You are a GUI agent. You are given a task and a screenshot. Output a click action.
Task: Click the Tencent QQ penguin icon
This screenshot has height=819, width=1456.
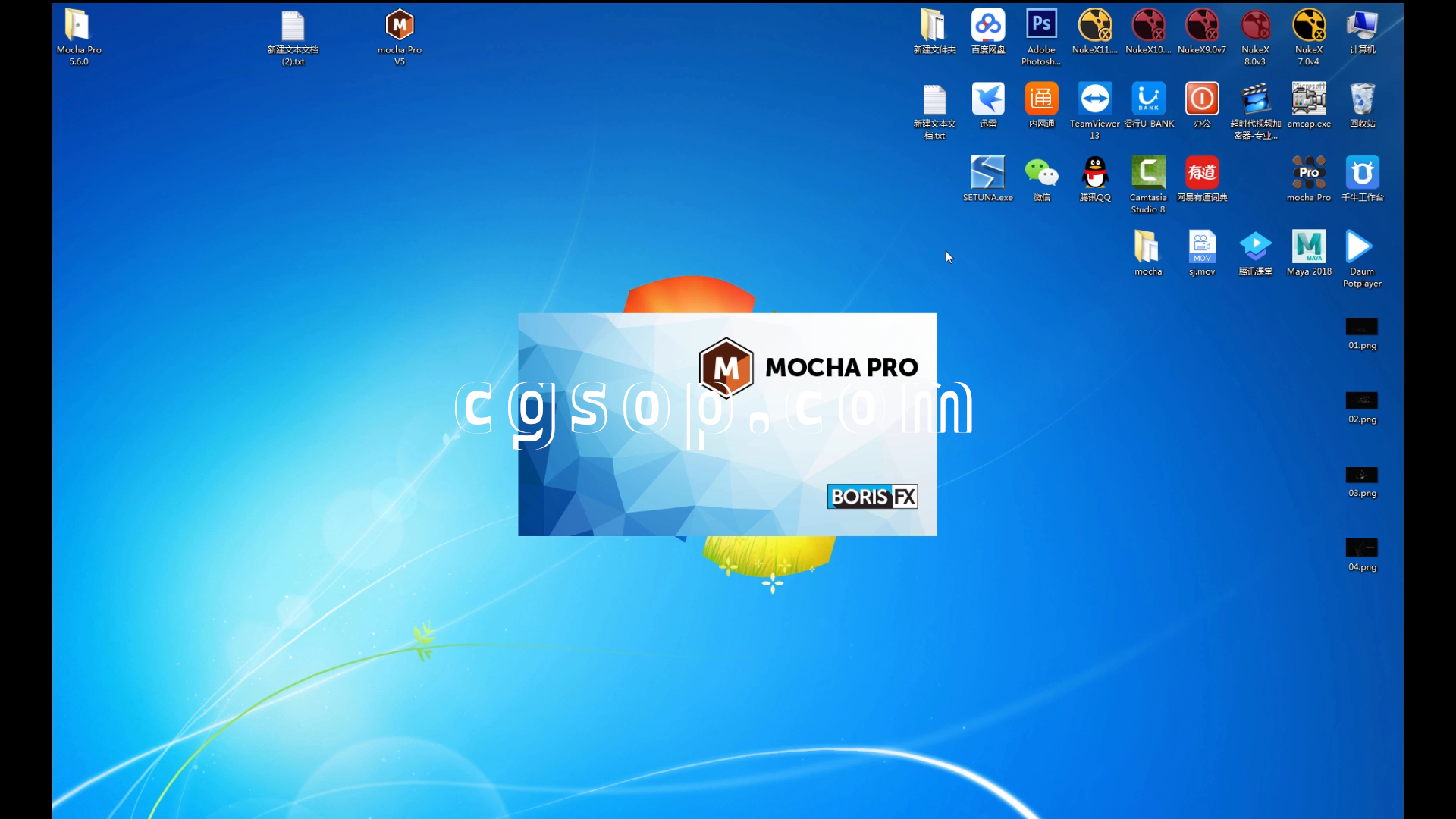[x=1094, y=173]
